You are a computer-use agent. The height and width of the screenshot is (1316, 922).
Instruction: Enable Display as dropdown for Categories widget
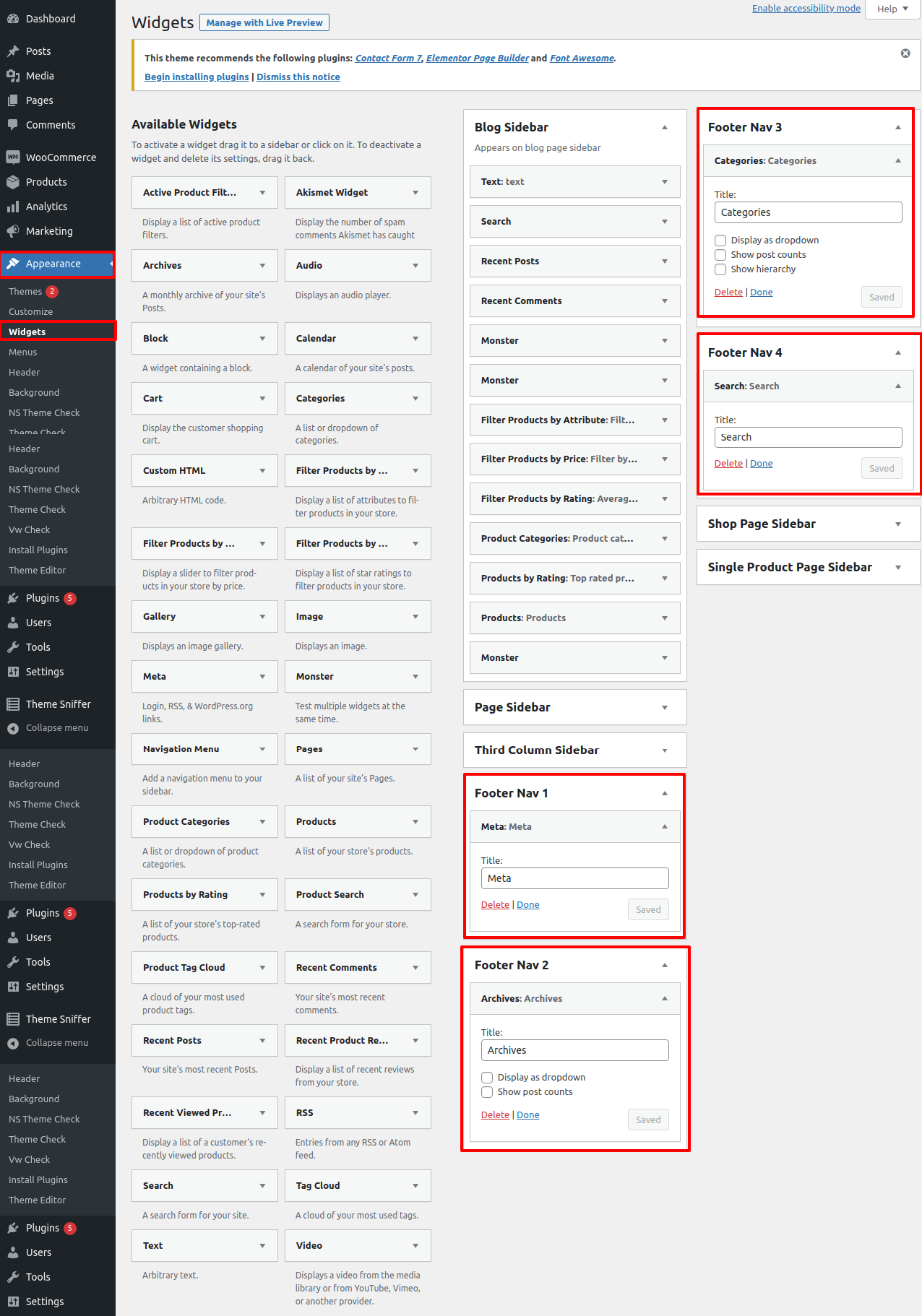[x=720, y=241]
